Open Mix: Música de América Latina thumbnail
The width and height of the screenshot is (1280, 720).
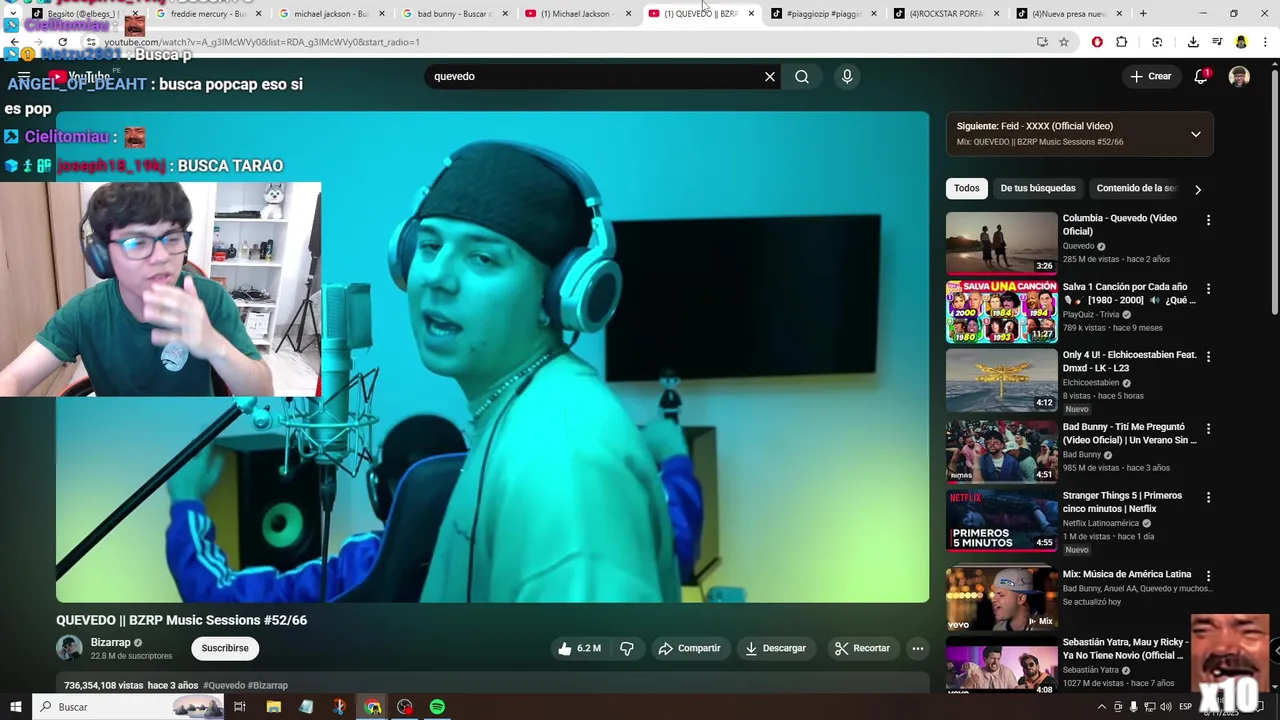[x=1001, y=598]
